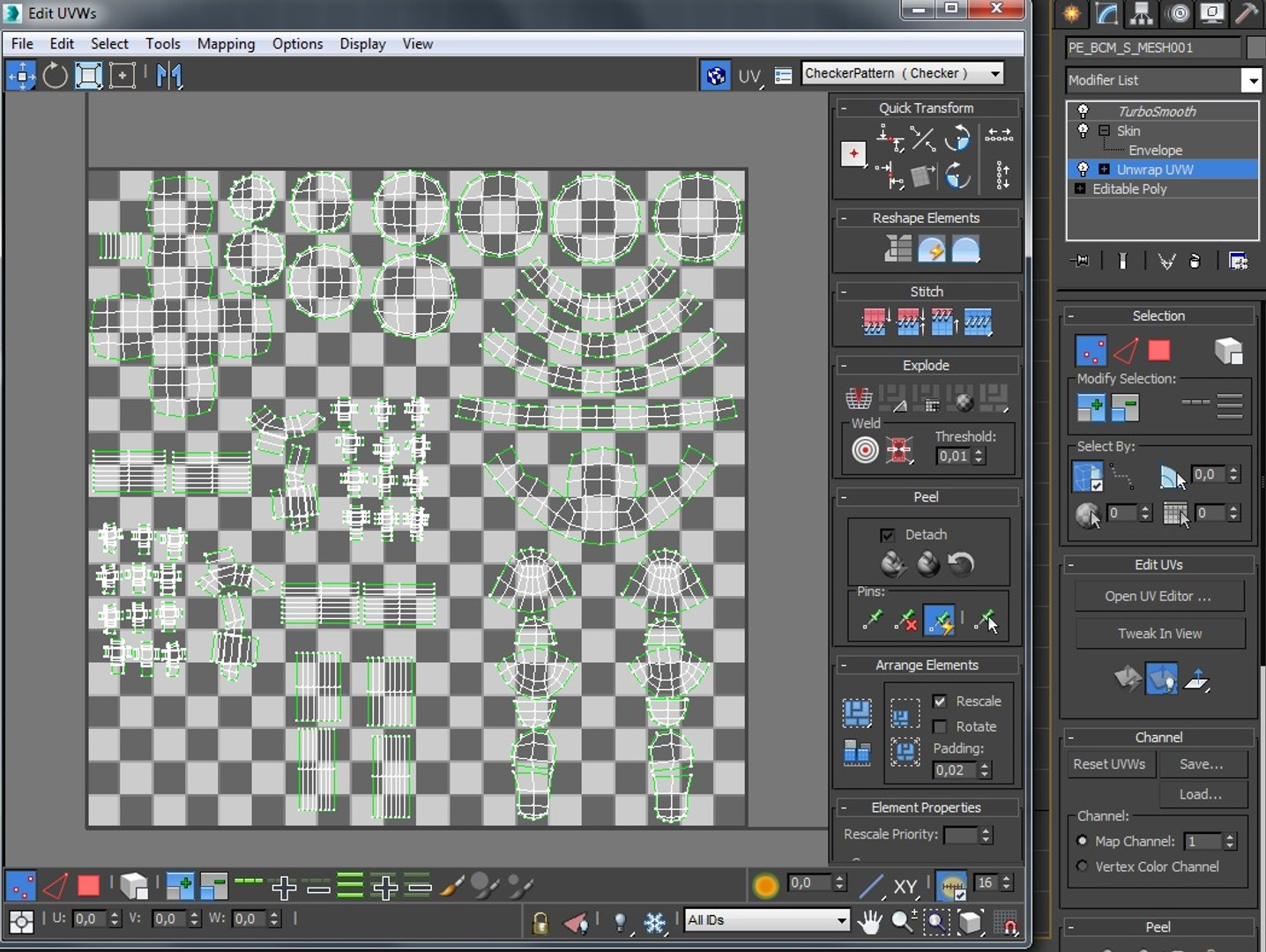The image size is (1266, 952).
Task: Enable the Rotate checkbox in Arrange Elements
Action: pyautogui.click(x=940, y=727)
